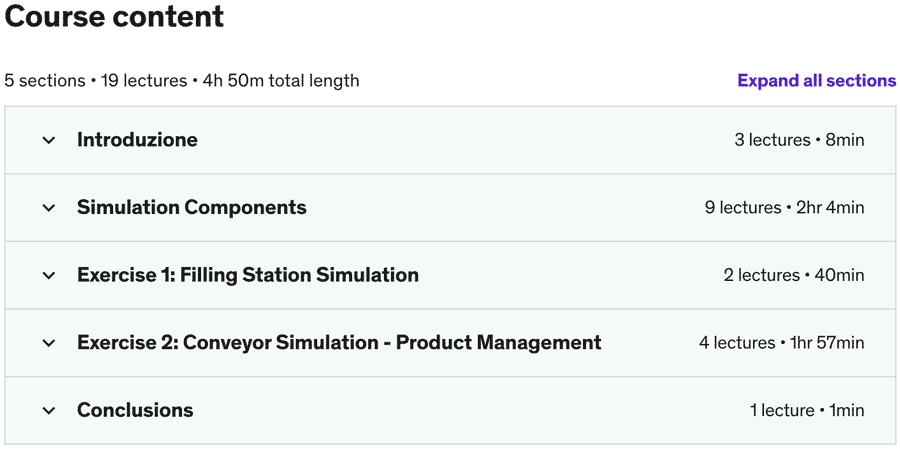Expand the Simulation Components section title
Image resolution: width=900 pixels, height=449 pixels.
[x=191, y=208]
